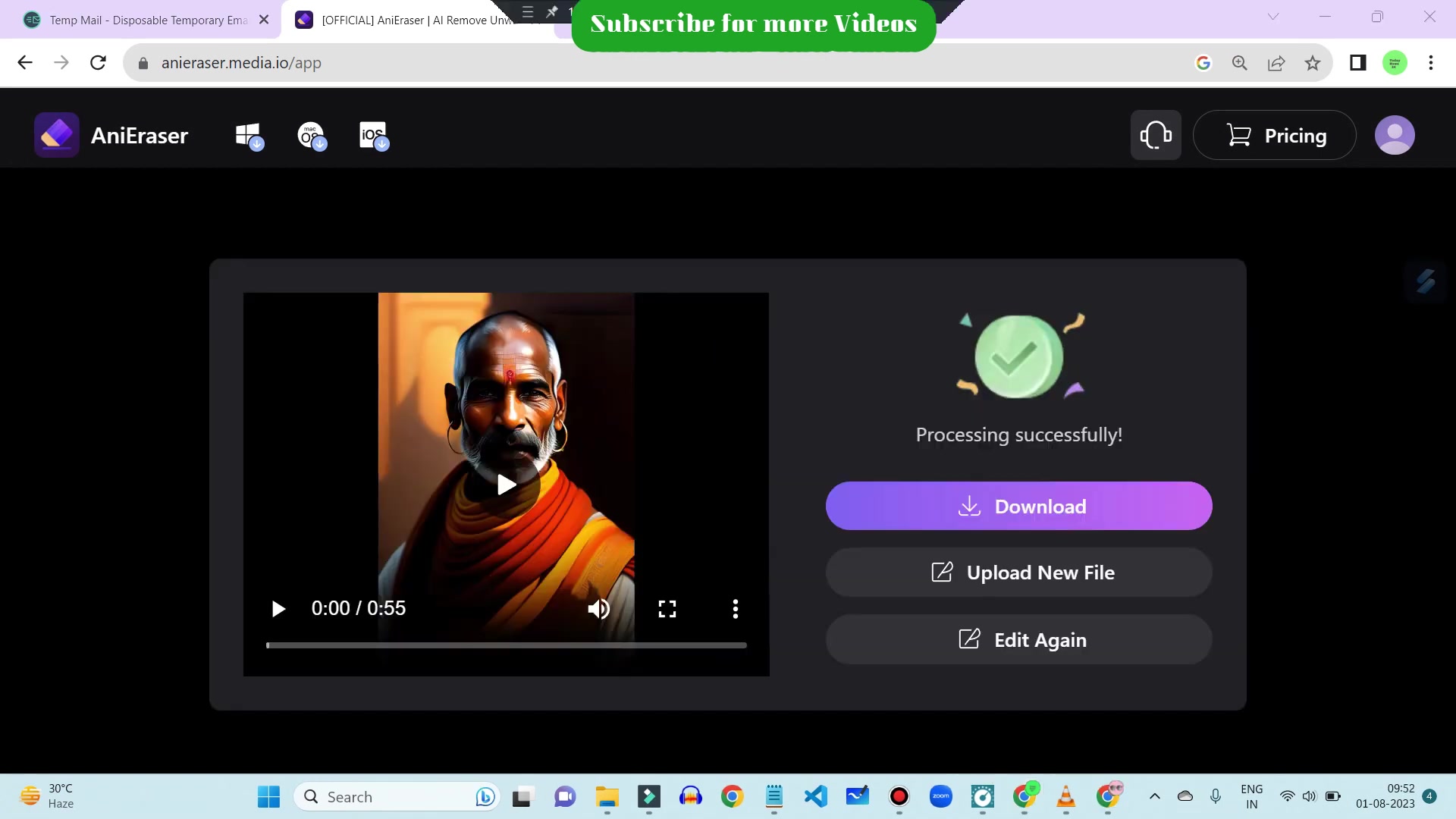Image resolution: width=1456 pixels, height=819 pixels.
Task: Expand the browser profile dropdown
Action: (x=1394, y=62)
